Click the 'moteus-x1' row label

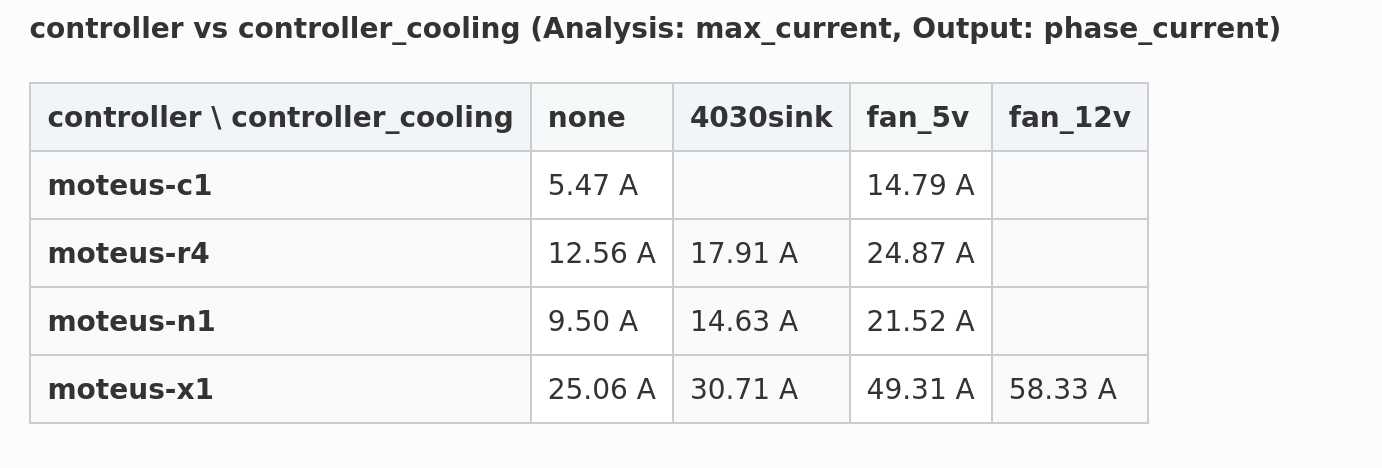pos(131,390)
